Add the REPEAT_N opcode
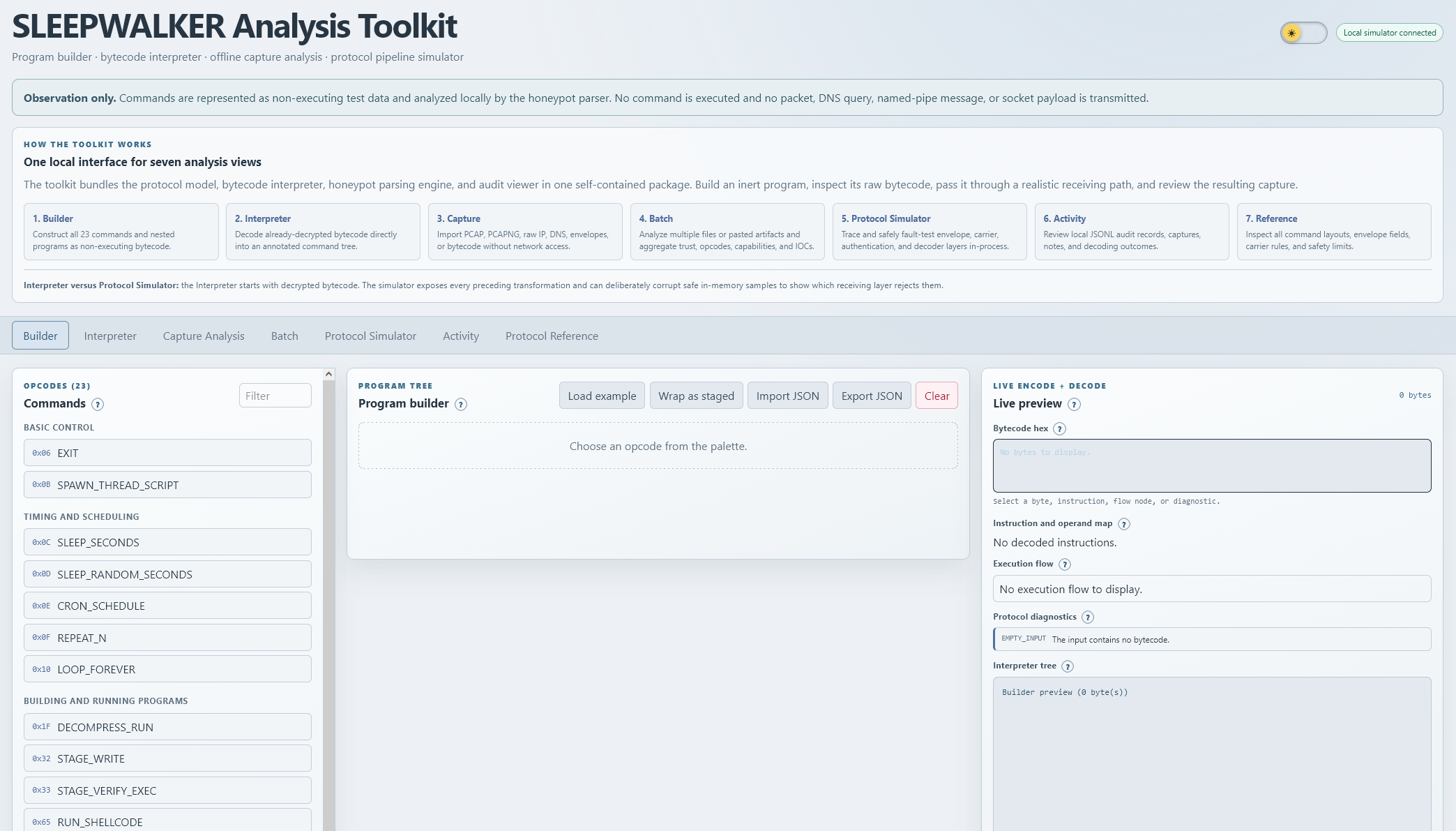Screen dimensions: 1456x831 (x=167, y=638)
